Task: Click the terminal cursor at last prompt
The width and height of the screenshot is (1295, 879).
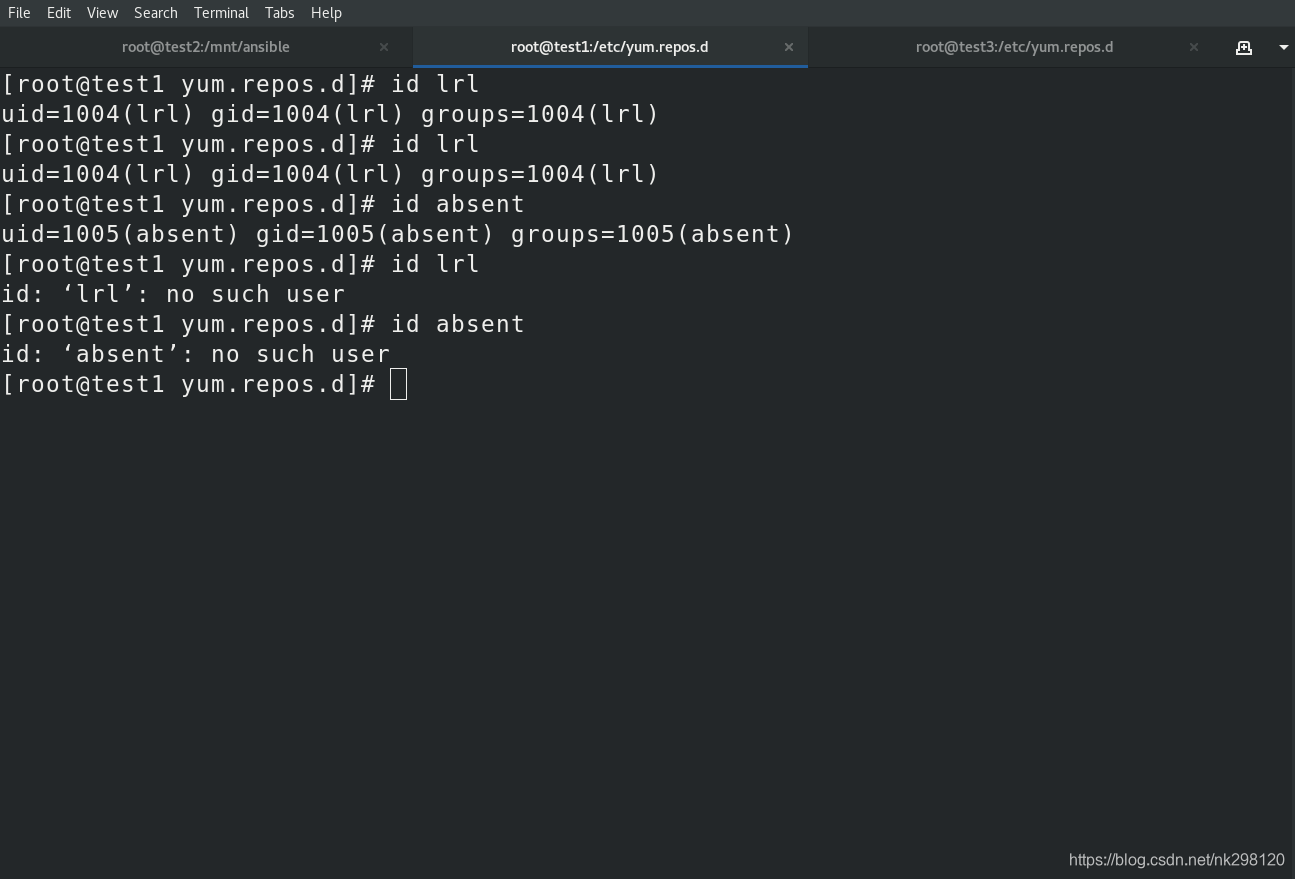Action: pos(398,384)
